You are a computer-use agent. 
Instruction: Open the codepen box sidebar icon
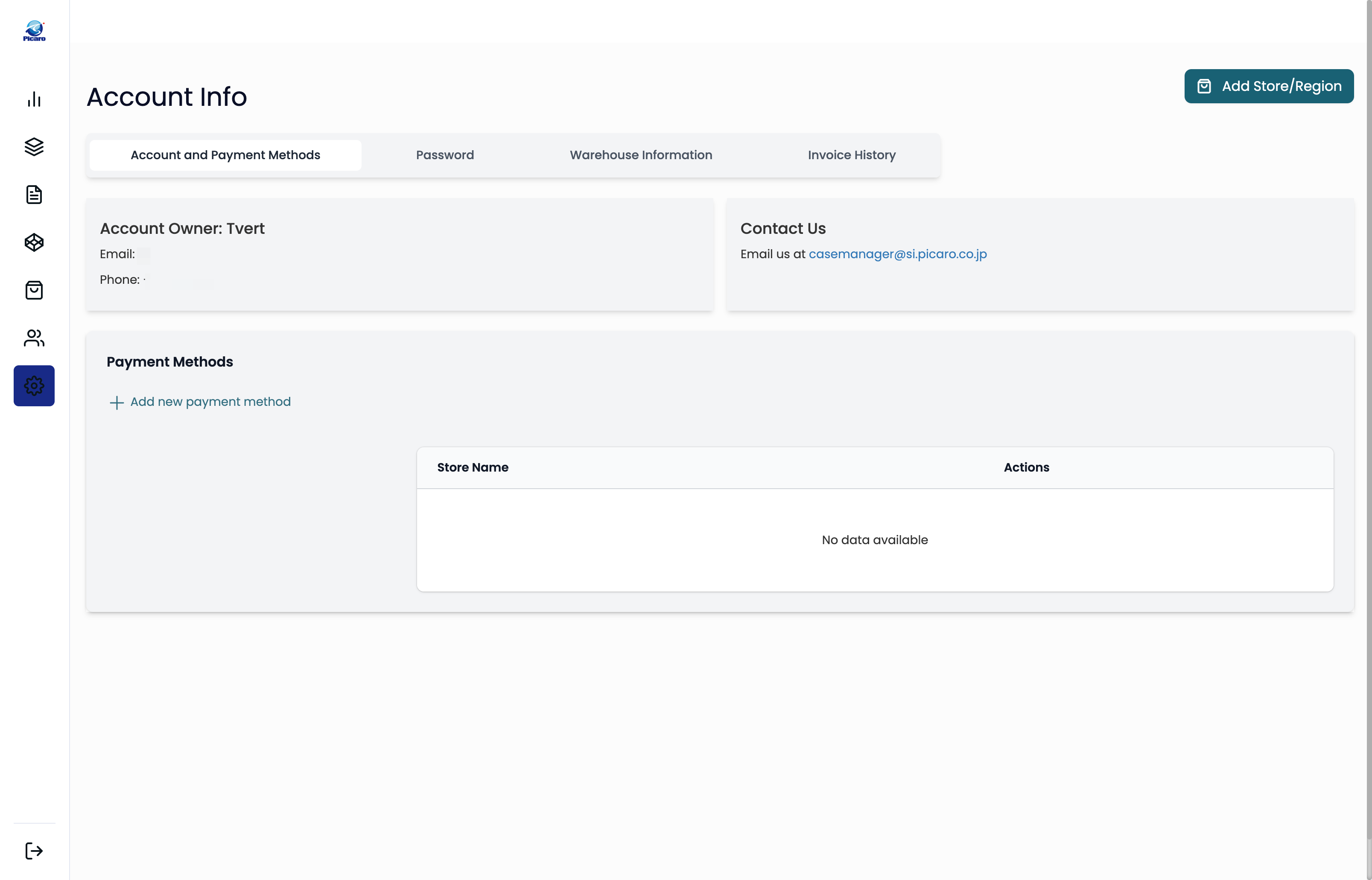click(34, 242)
